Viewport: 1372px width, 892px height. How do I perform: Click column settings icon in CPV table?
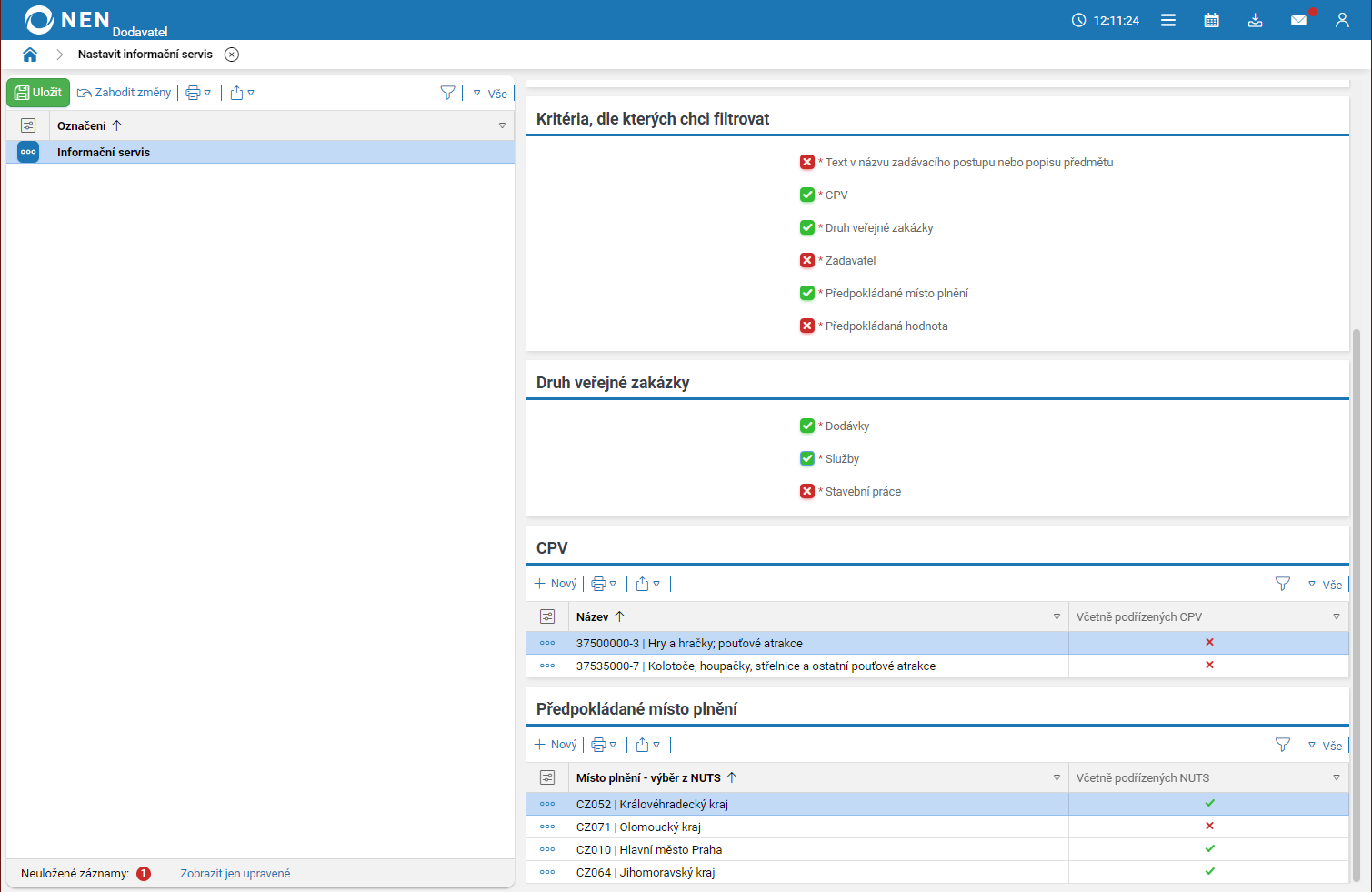[547, 616]
